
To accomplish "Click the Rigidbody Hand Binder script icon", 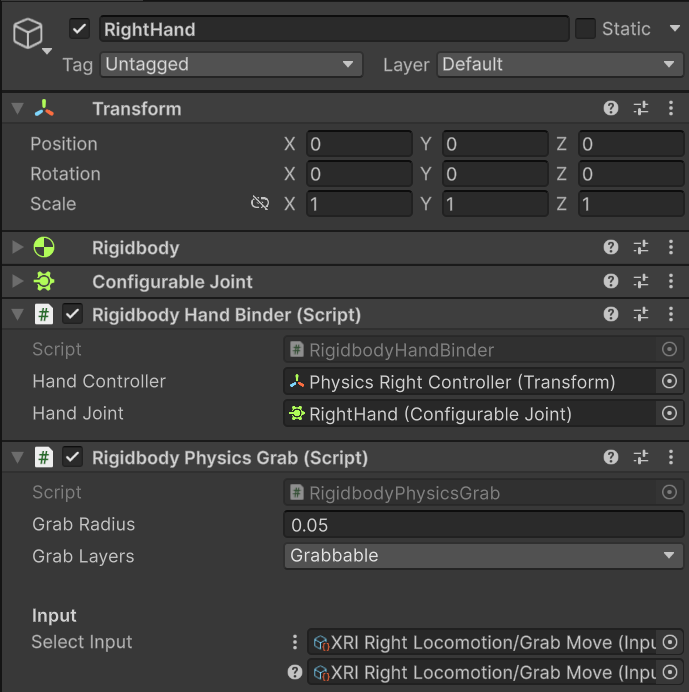I will pyautogui.click(x=44, y=314).
